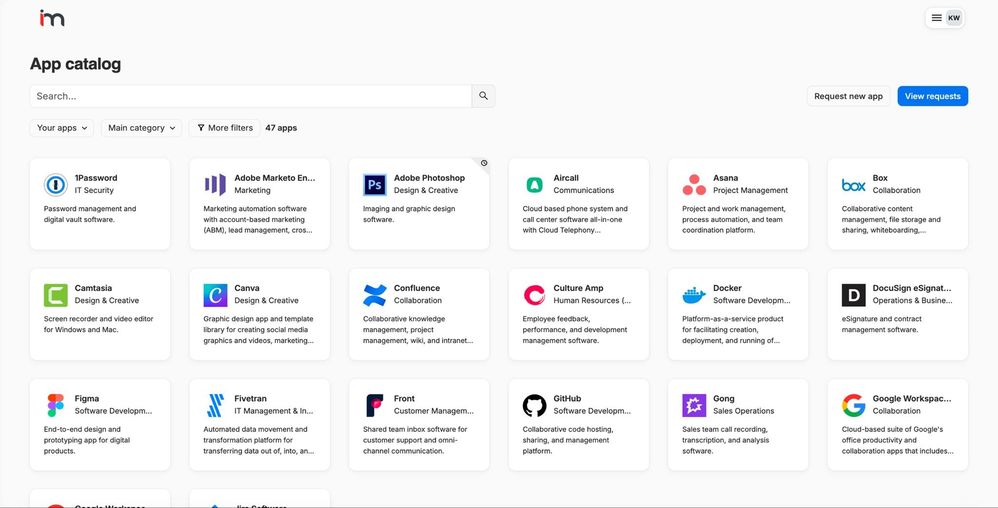Click the Confluence logo icon
998x508 pixels.
point(374,295)
